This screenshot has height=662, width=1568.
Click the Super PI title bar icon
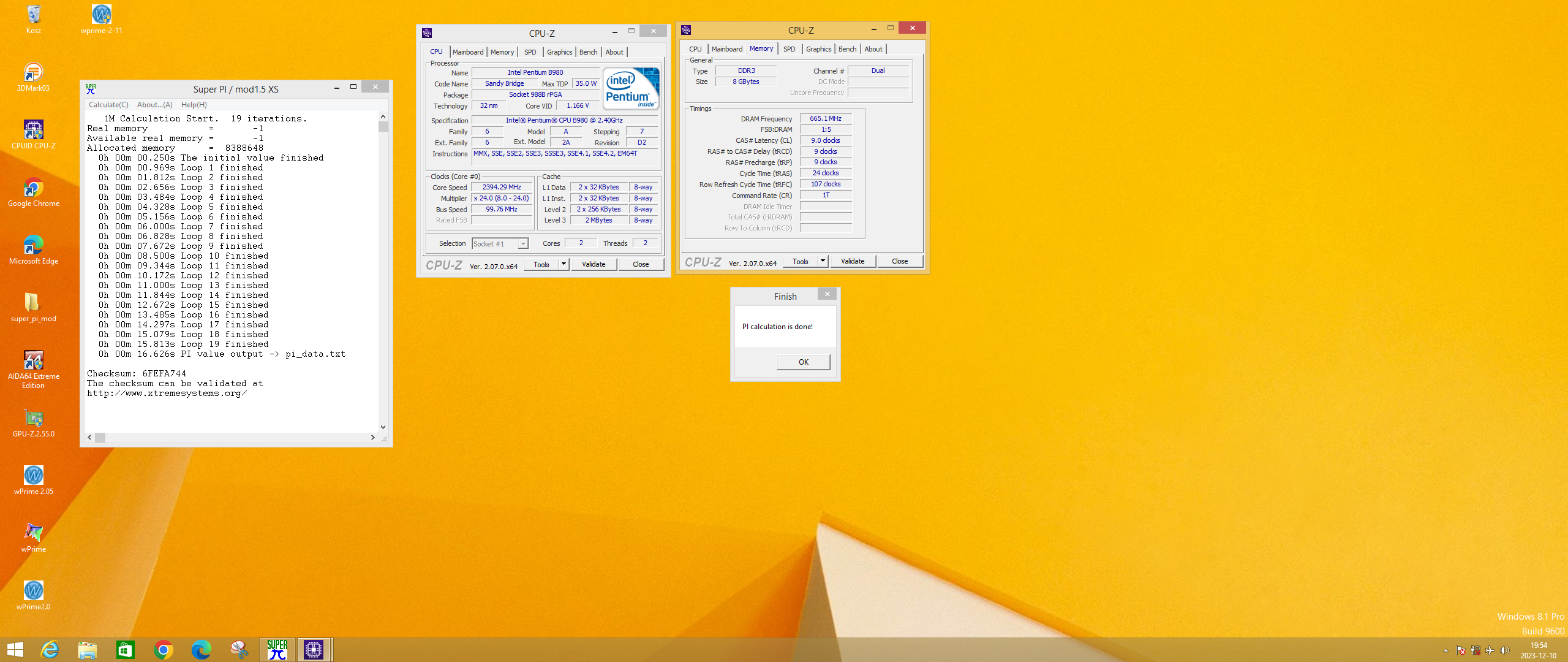pos(91,89)
